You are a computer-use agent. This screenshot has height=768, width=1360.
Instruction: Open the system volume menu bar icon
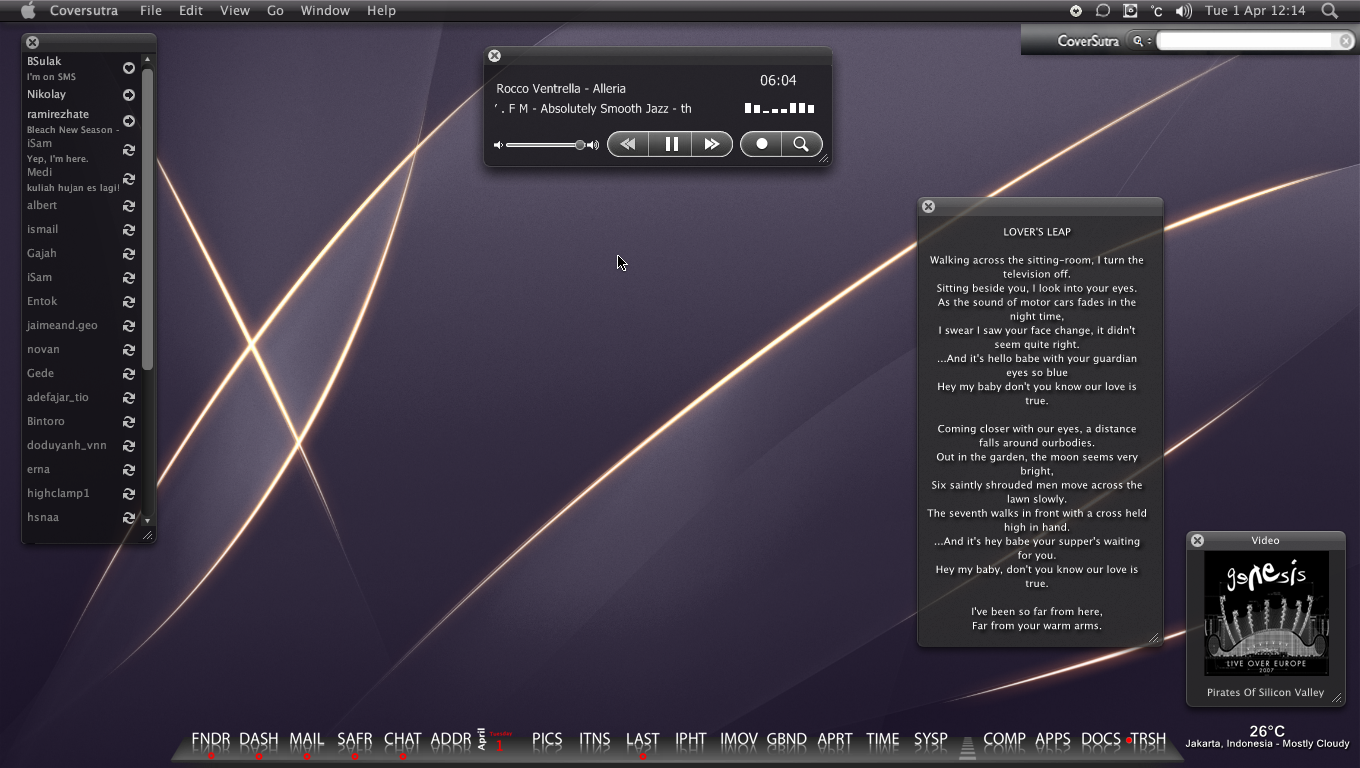click(1184, 11)
